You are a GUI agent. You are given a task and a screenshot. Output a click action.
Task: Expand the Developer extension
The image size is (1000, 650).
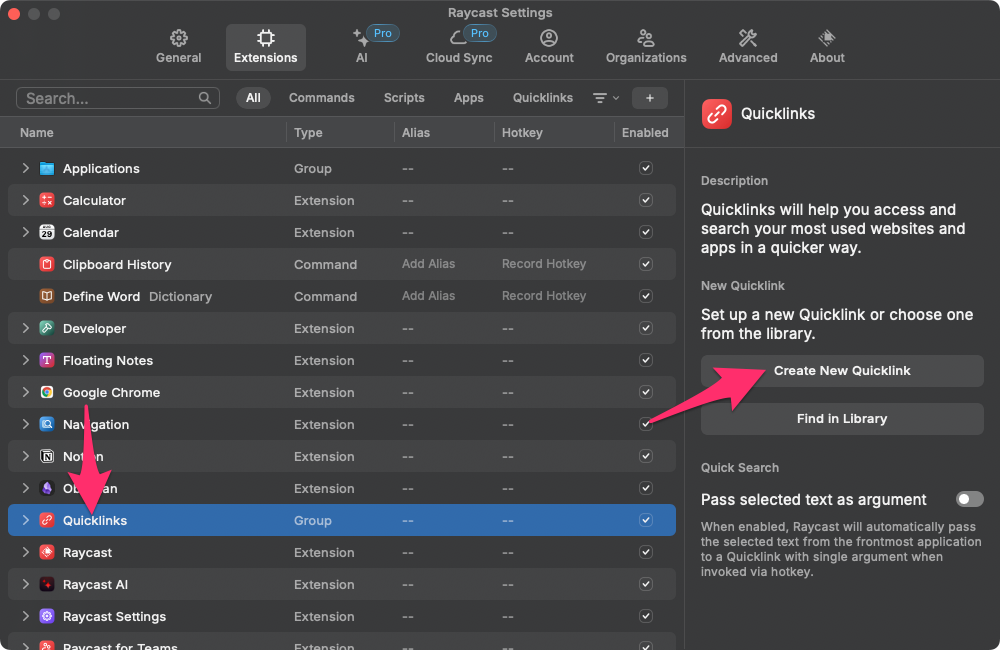click(26, 328)
